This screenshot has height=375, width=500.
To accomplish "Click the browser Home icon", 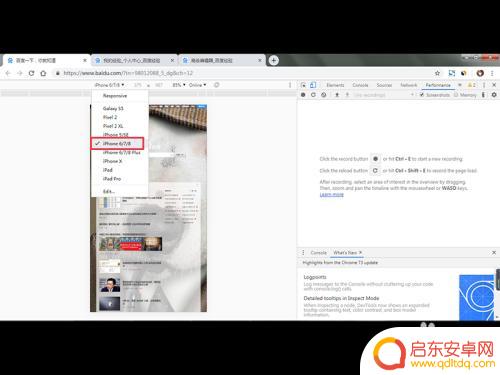I will (43, 73).
